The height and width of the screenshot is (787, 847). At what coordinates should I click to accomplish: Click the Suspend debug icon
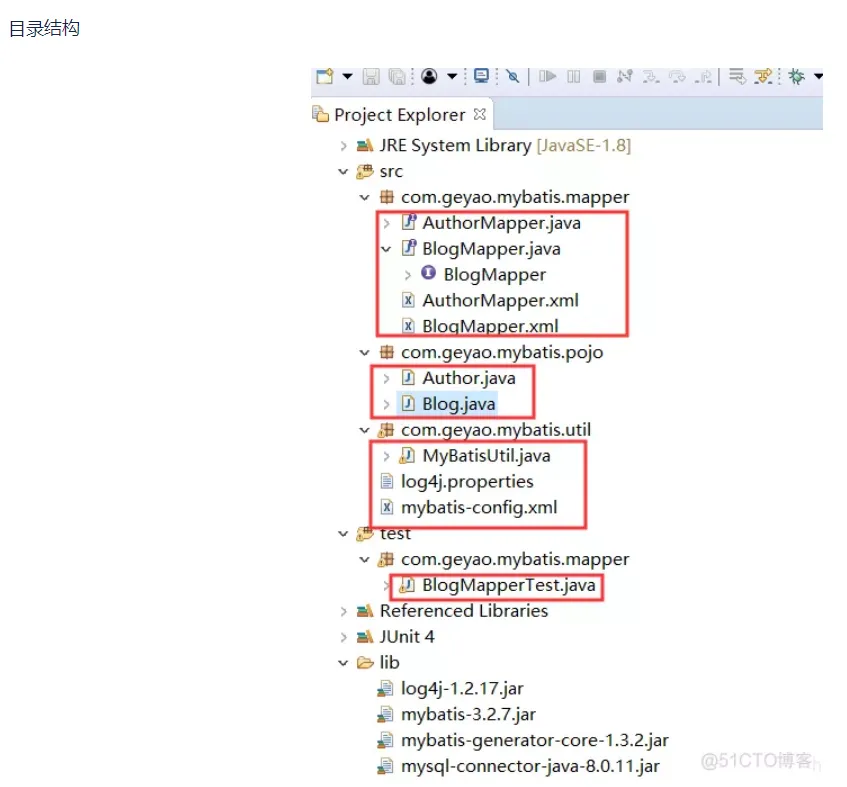click(574, 77)
